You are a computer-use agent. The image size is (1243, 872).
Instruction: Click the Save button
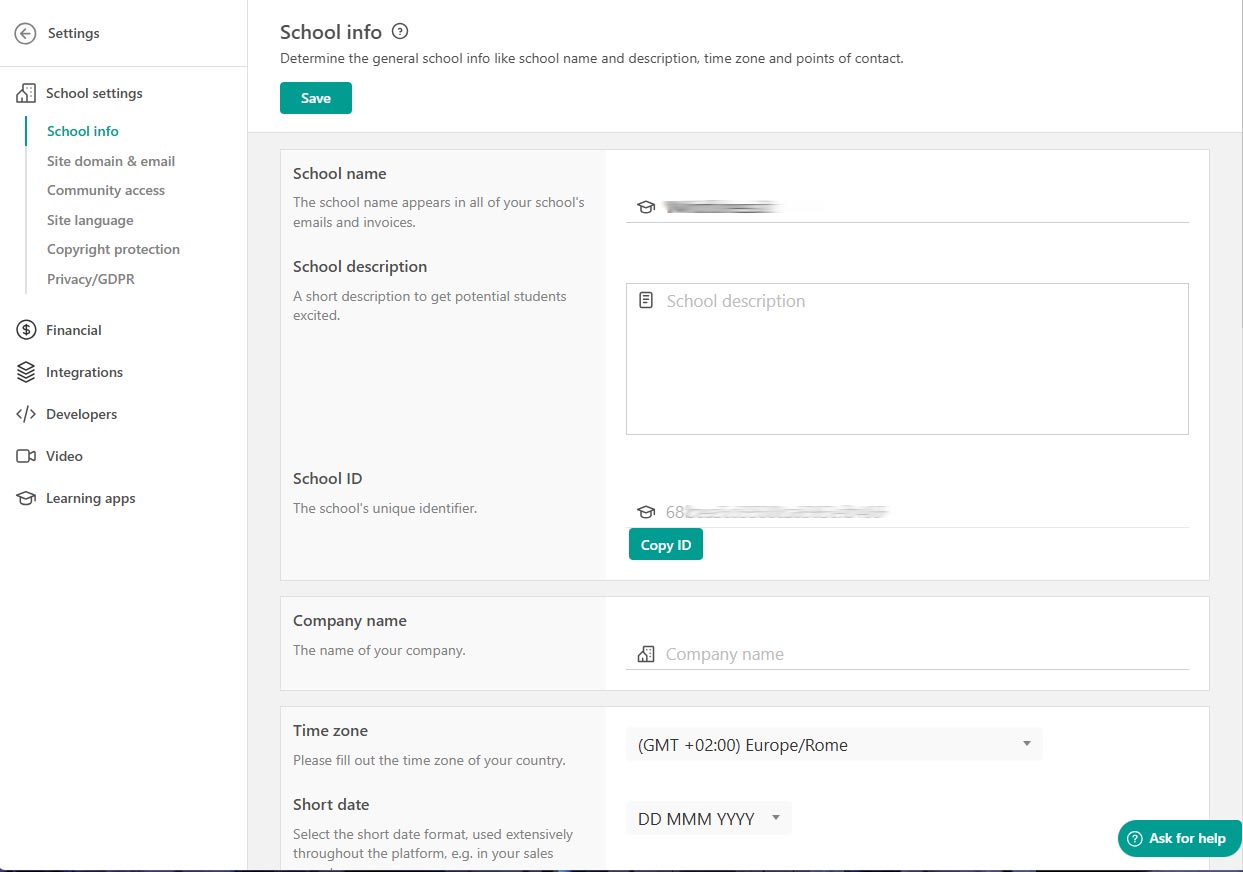(315, 98)
